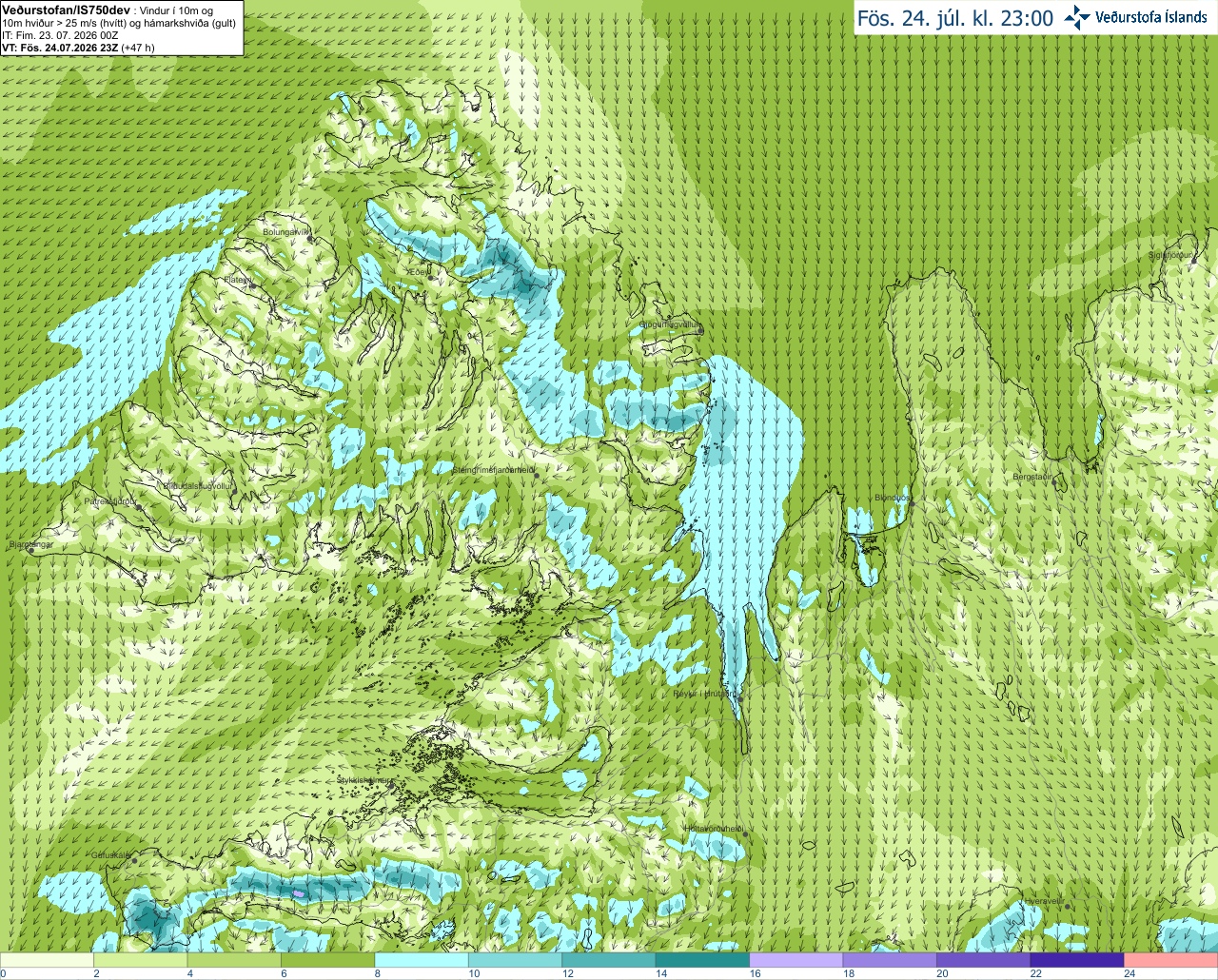Click the Patreksfjörður station marker
Viewport: 1218px width, 980px height.
[139, 506]
